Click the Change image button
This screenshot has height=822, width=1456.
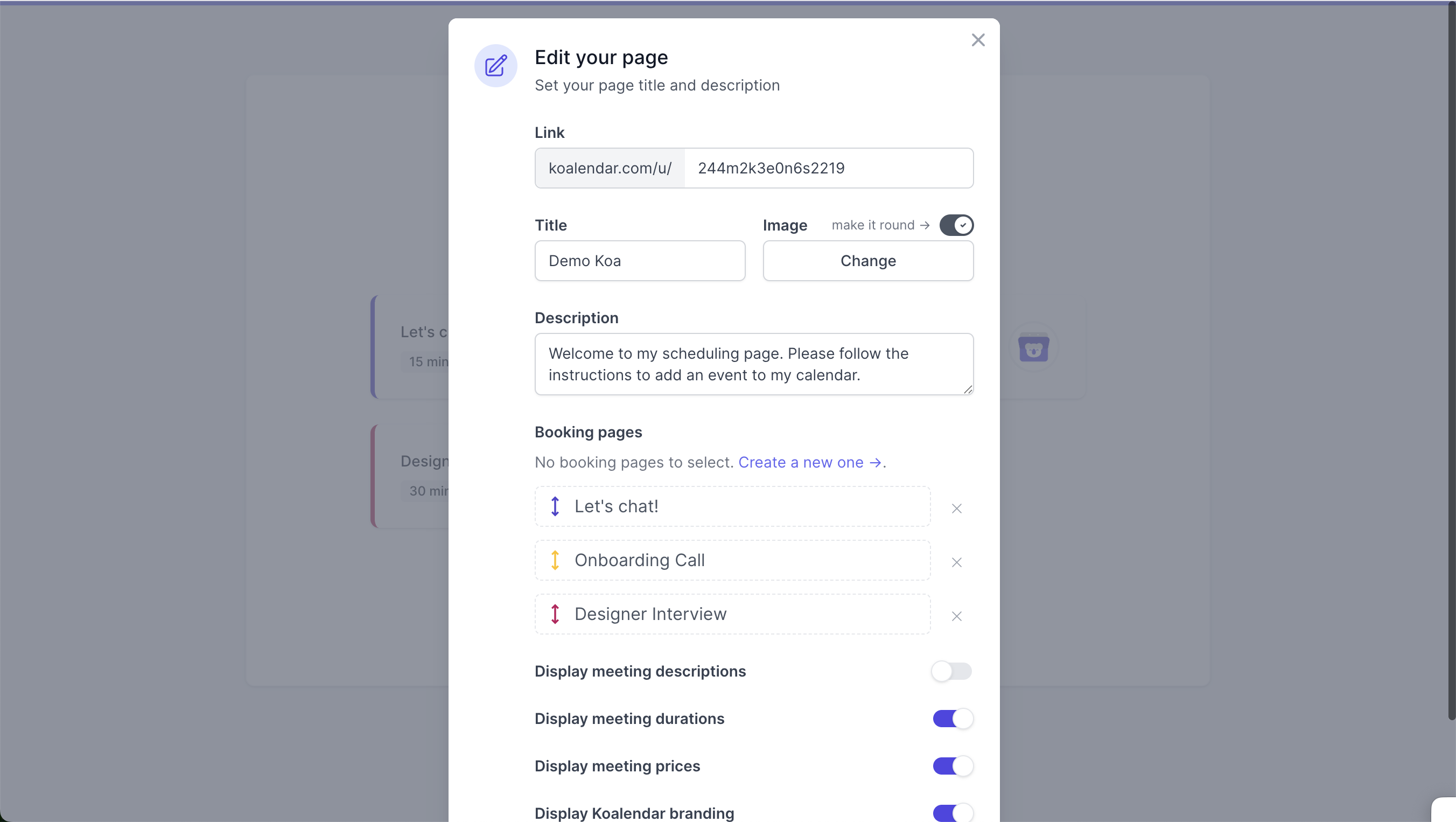click(x=868, y=261)
